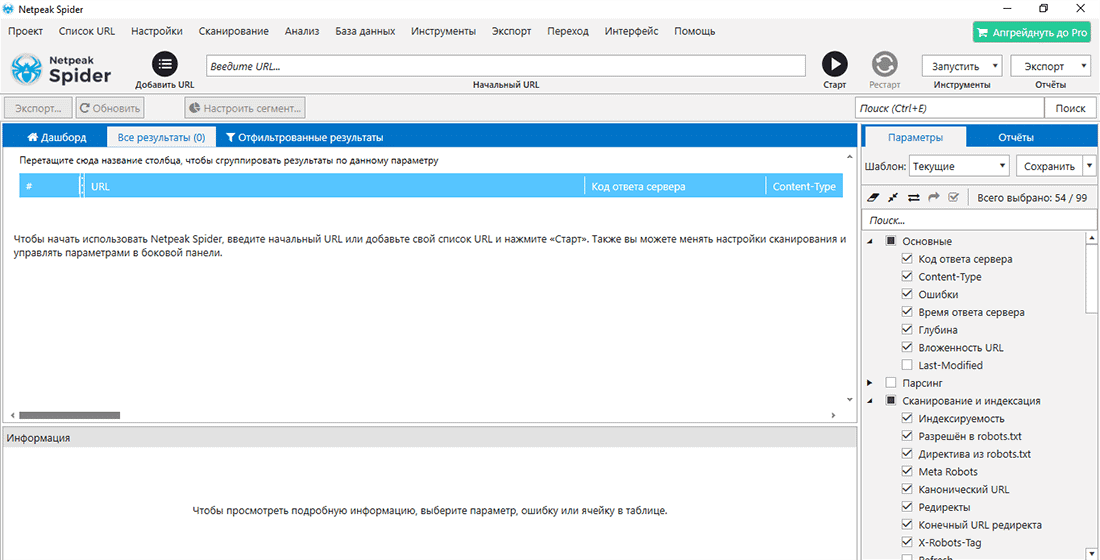Toggle Канонический URL checkbox
The width and height of the screenshot is (1100, 560).
point(907,489)
